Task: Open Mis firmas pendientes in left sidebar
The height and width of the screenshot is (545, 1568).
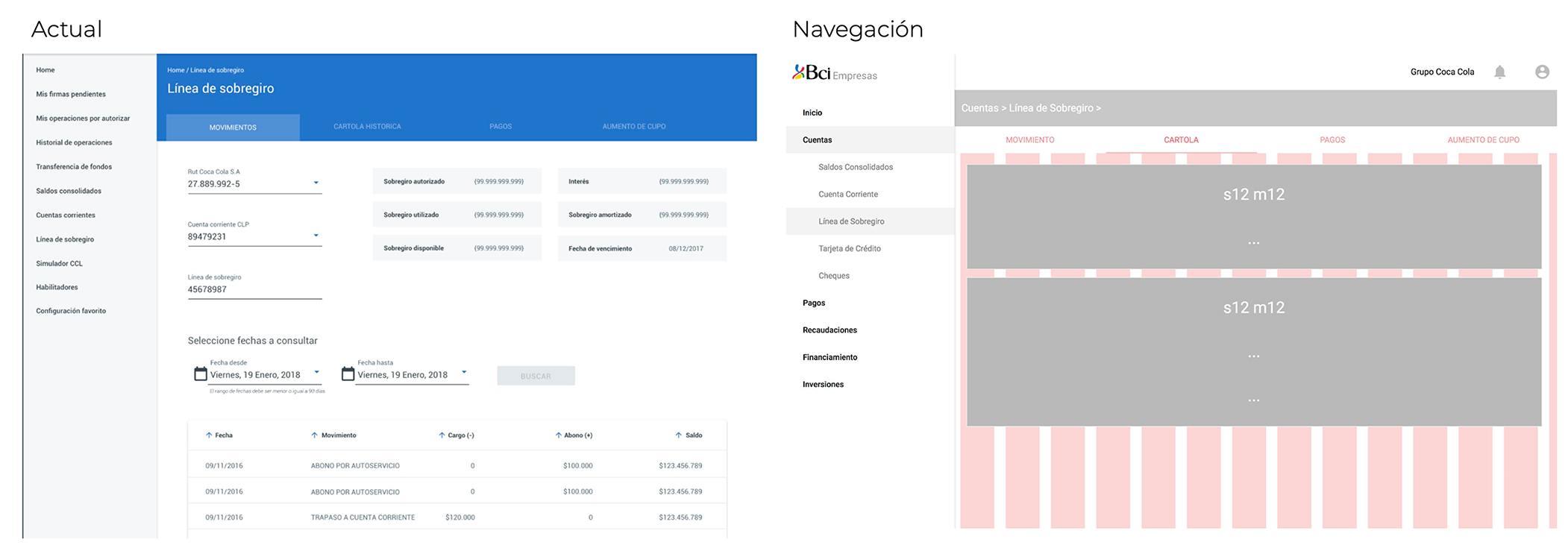Action: (x=71, y=95)
